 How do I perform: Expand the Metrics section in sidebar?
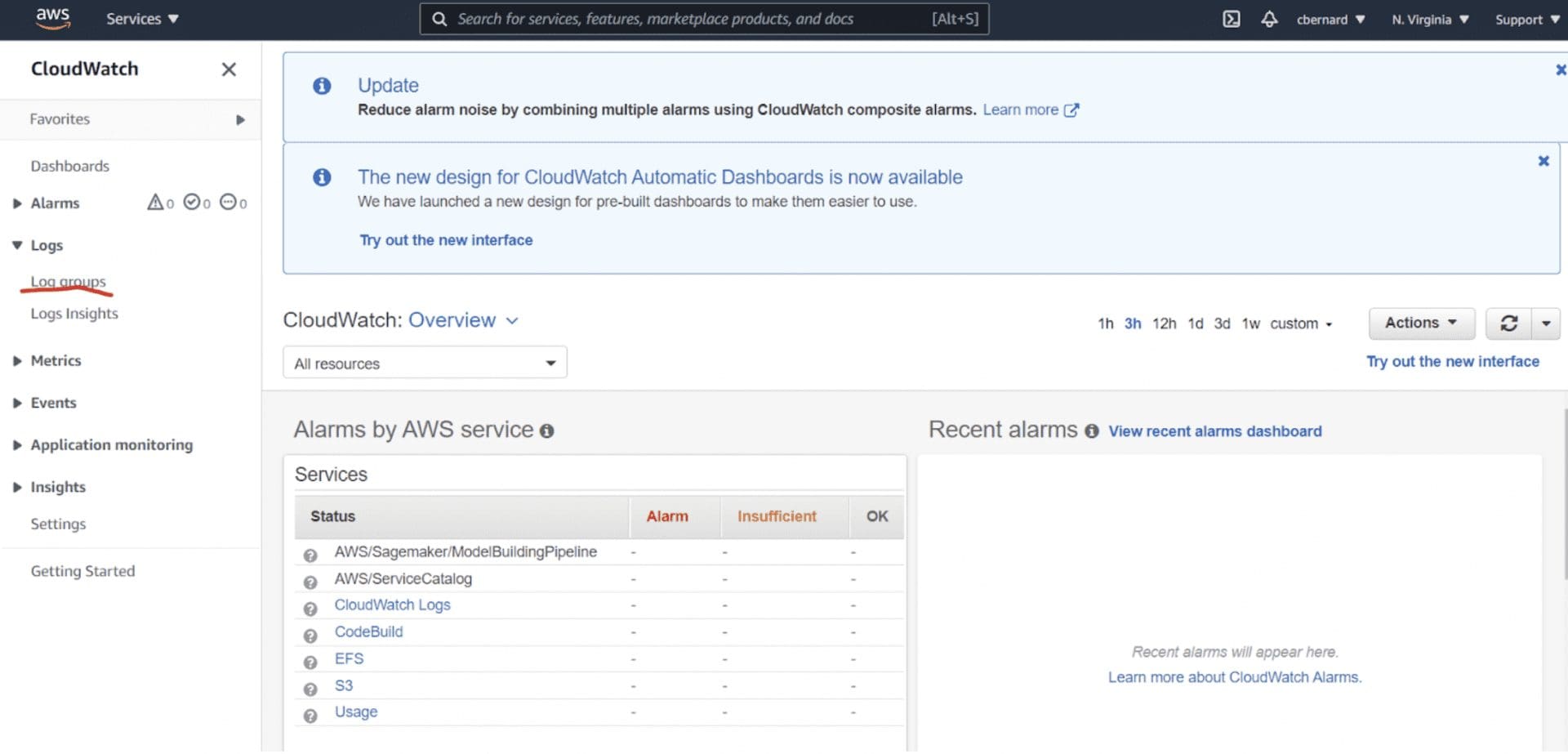(56, 361)
